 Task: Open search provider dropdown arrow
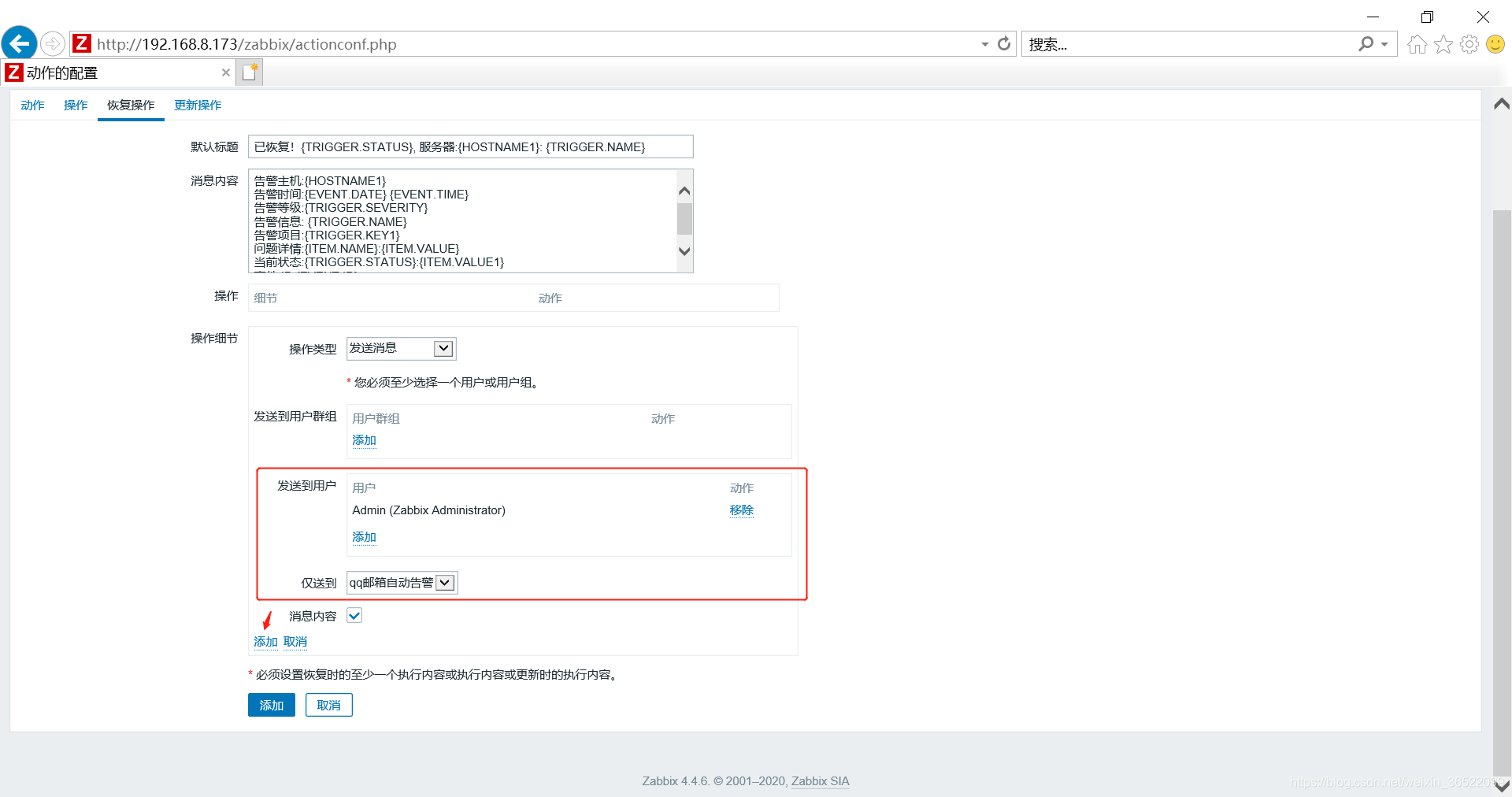coord(1384,44)
